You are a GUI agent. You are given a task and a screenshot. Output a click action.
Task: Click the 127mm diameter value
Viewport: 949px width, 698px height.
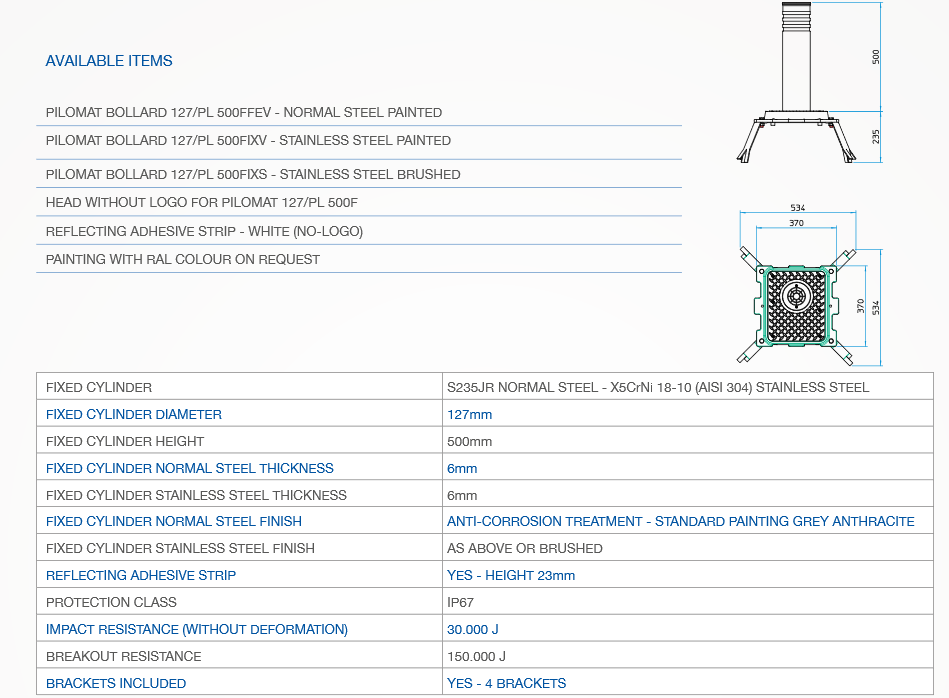[470, 415]
